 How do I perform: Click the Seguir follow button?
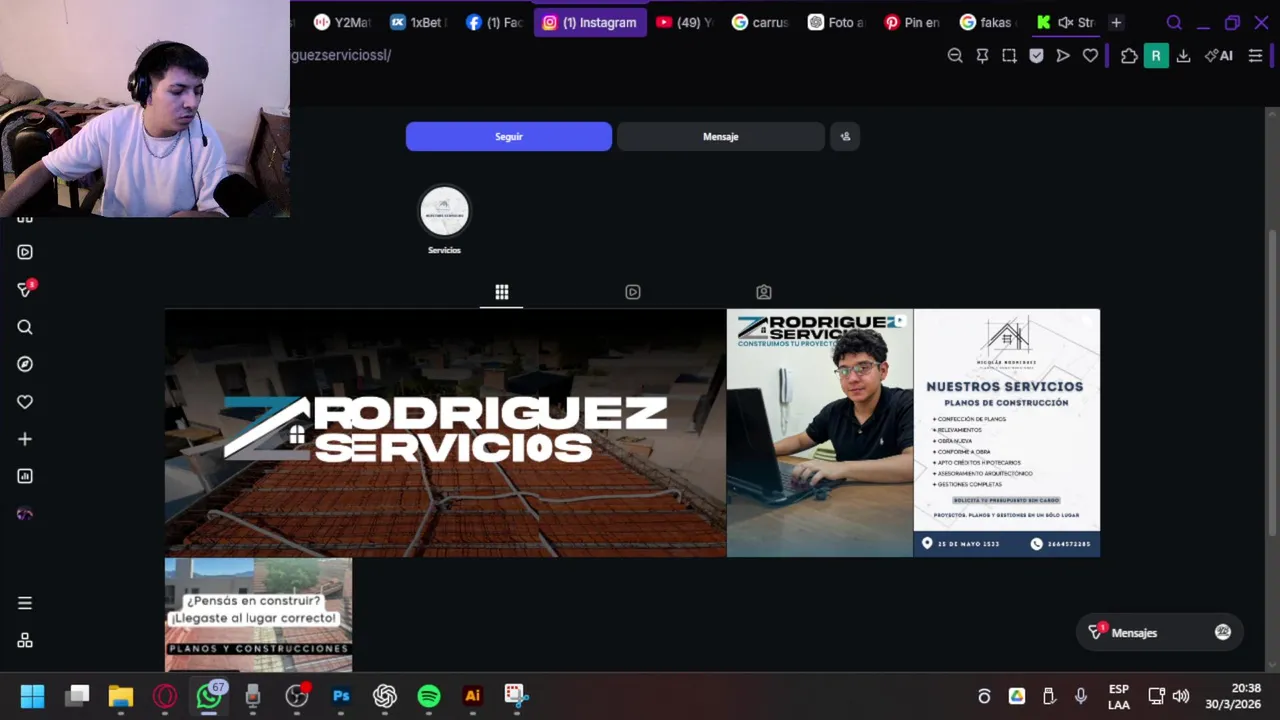508,136
